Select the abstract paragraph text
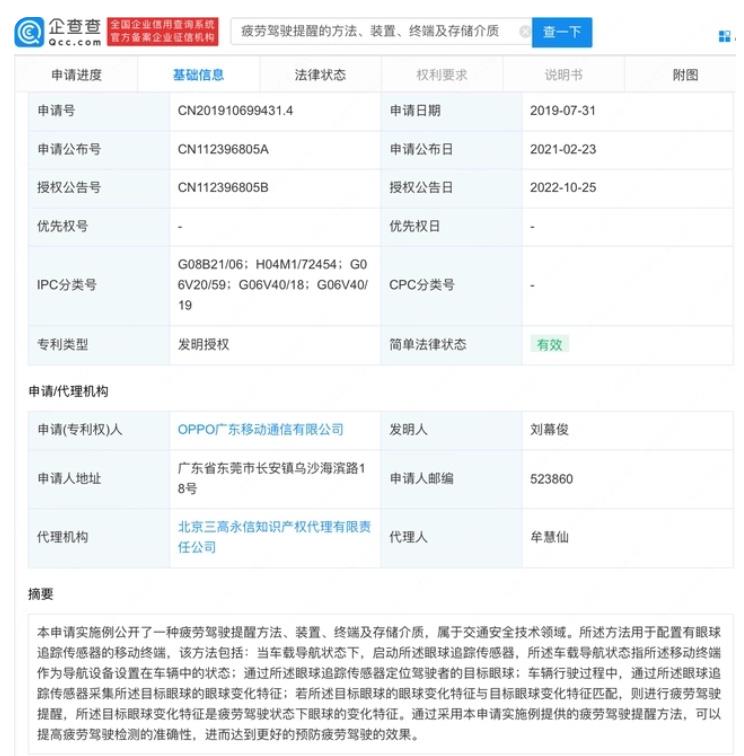Viewport: 744px width, 756px height. (x=379, y=683)
